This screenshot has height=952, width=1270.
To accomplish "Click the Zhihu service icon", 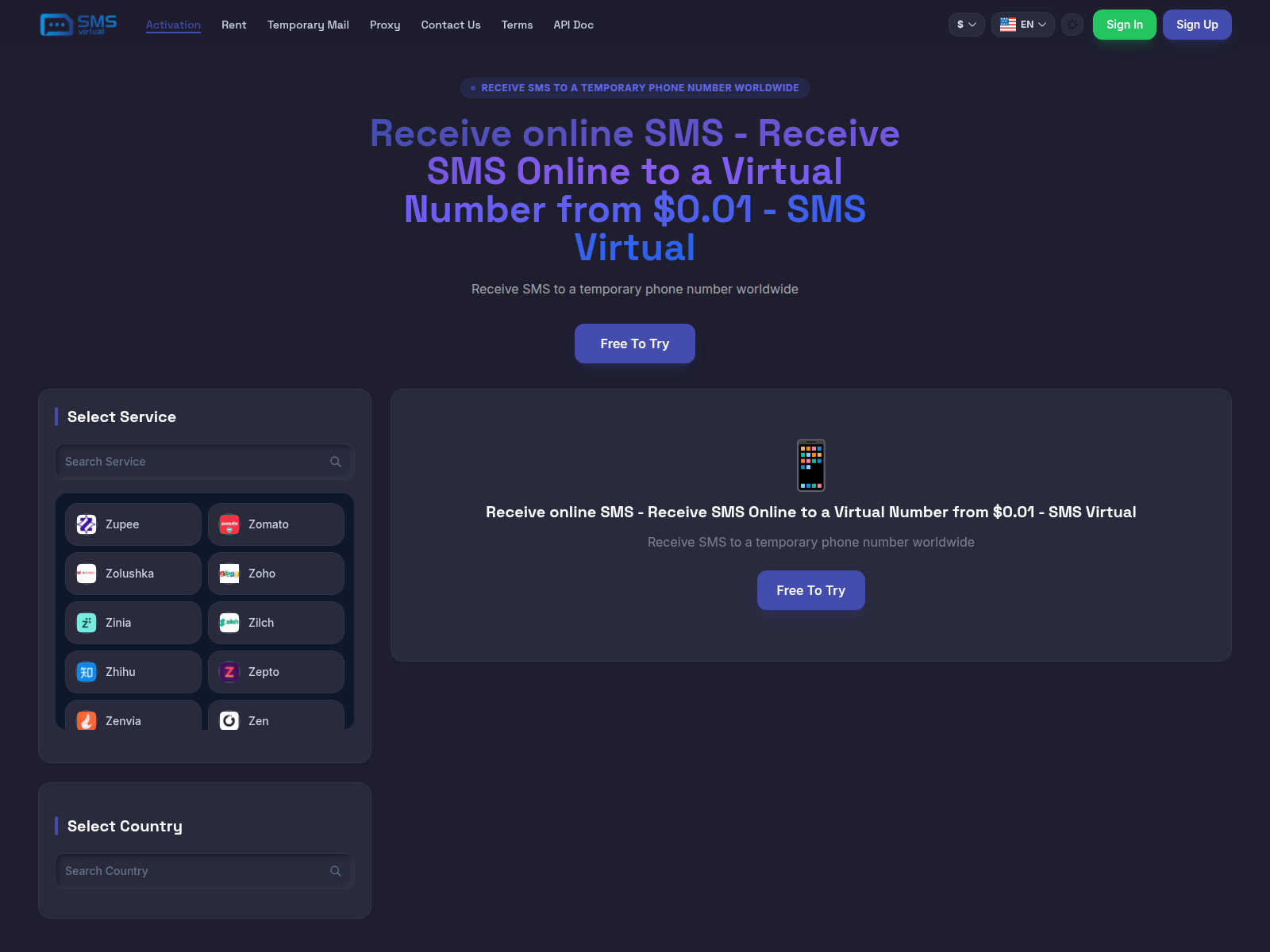I will pyautogui.click(x=87, y=672).
